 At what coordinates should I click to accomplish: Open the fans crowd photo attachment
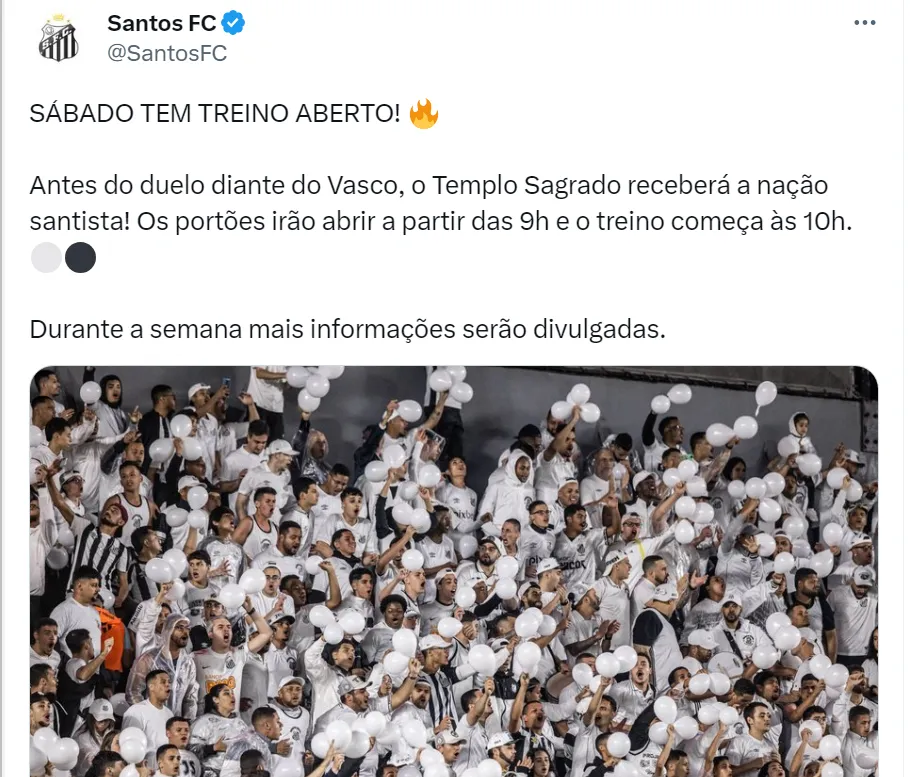(454, 572)
